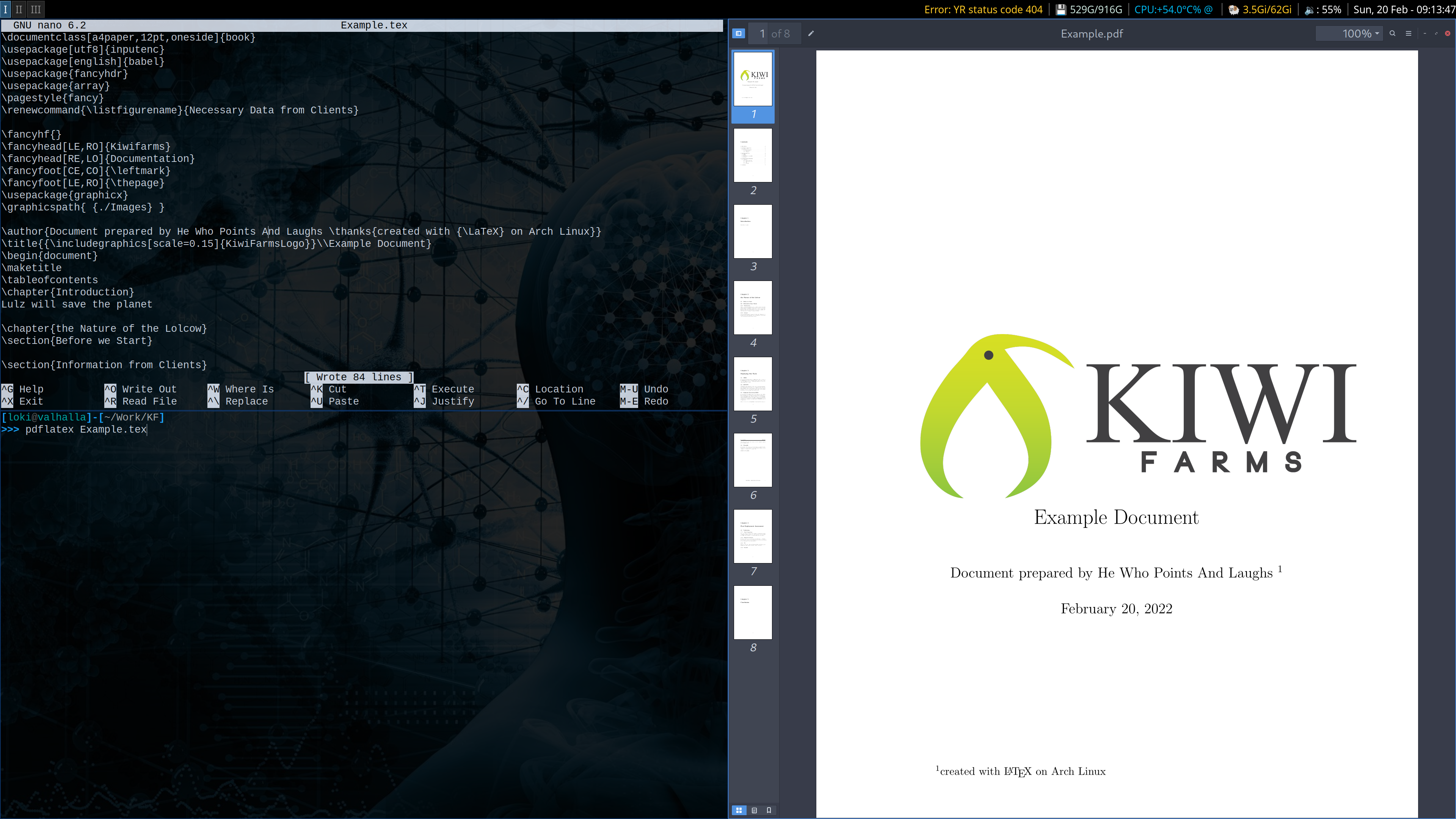Open the 100% zoom dropdown

(1349, 33)
